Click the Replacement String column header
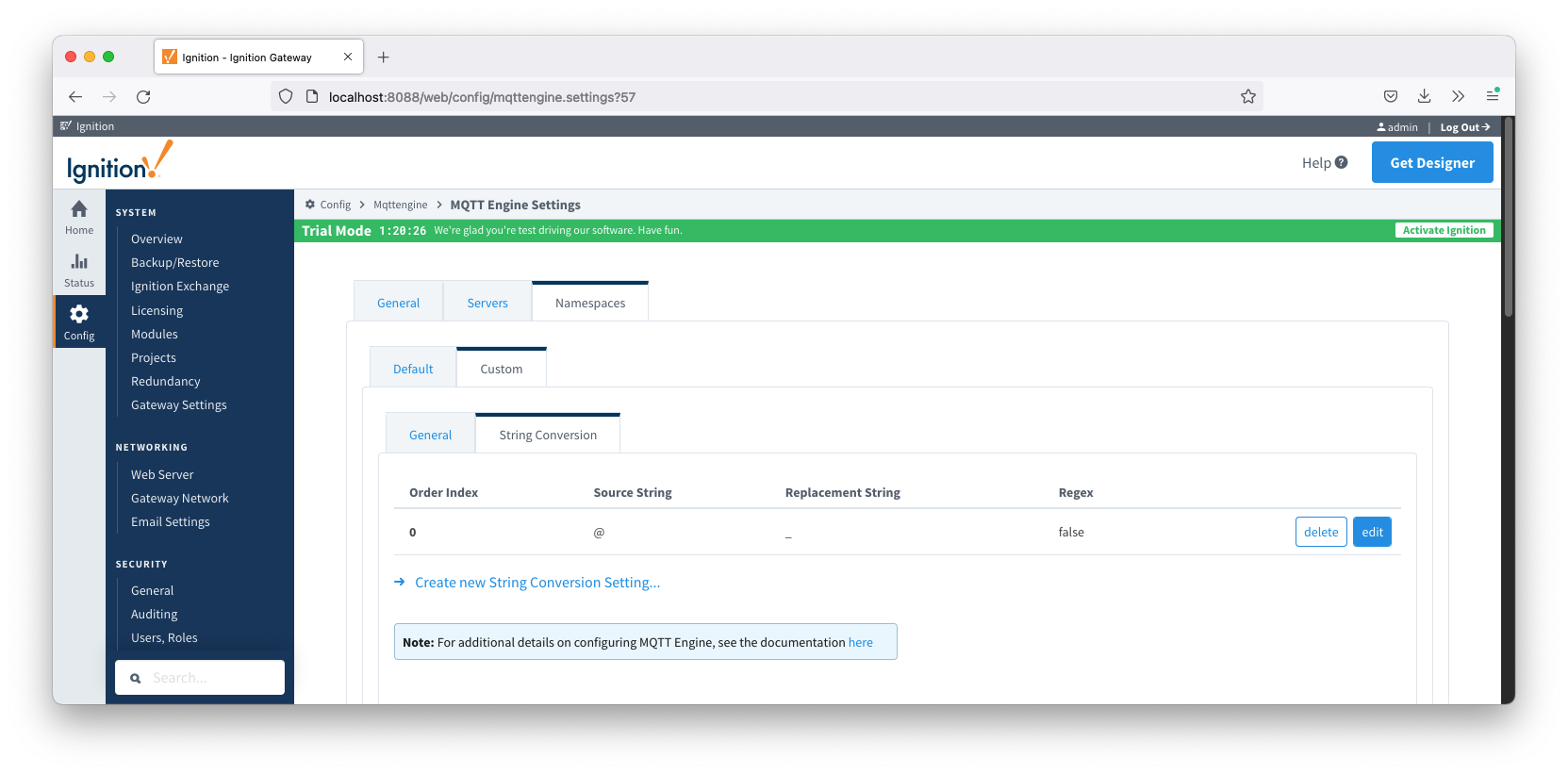Viewport: 1568px width, 774px height. [843, 492]
